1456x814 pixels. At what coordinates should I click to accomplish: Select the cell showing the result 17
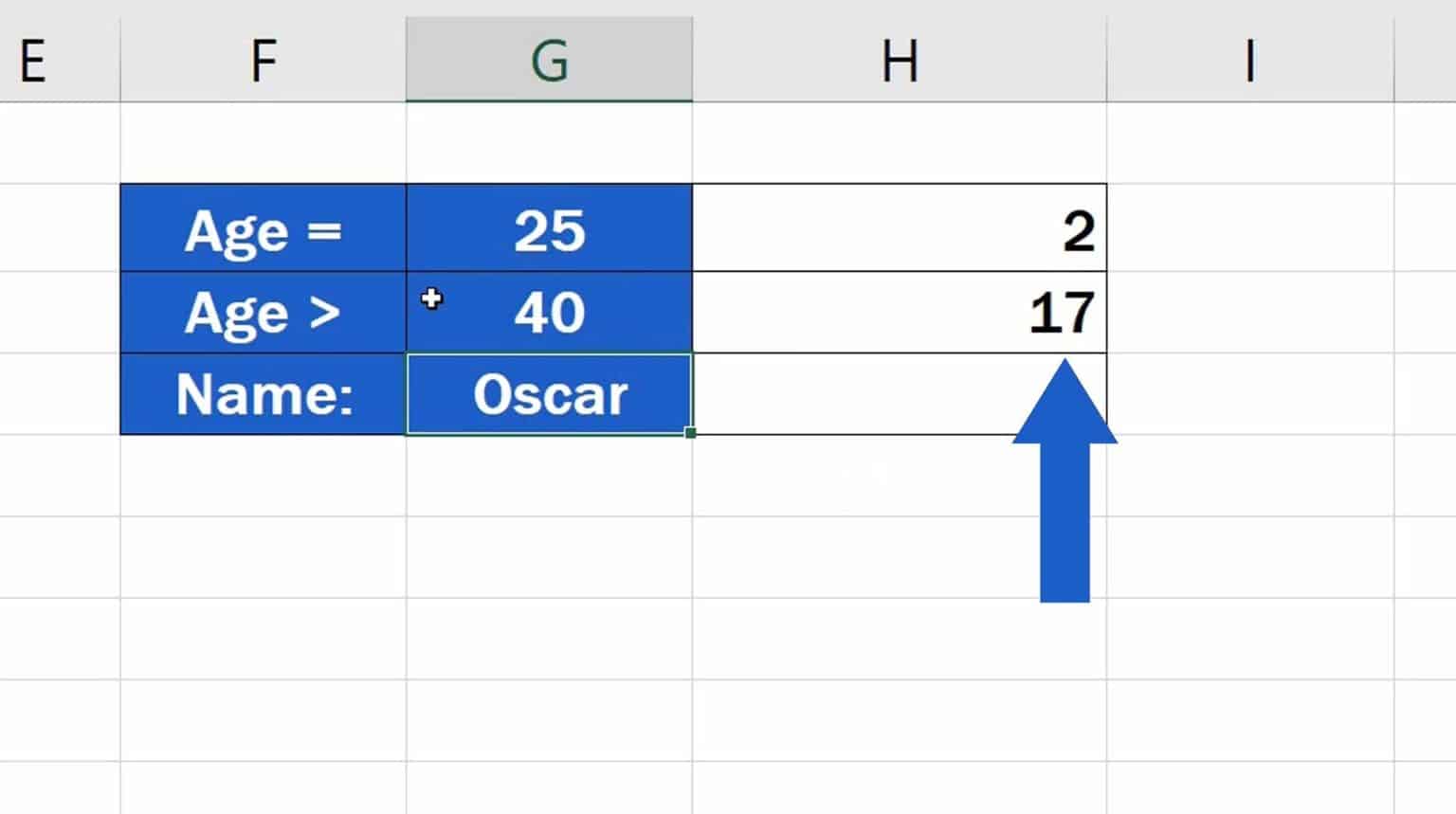point(899,313)
